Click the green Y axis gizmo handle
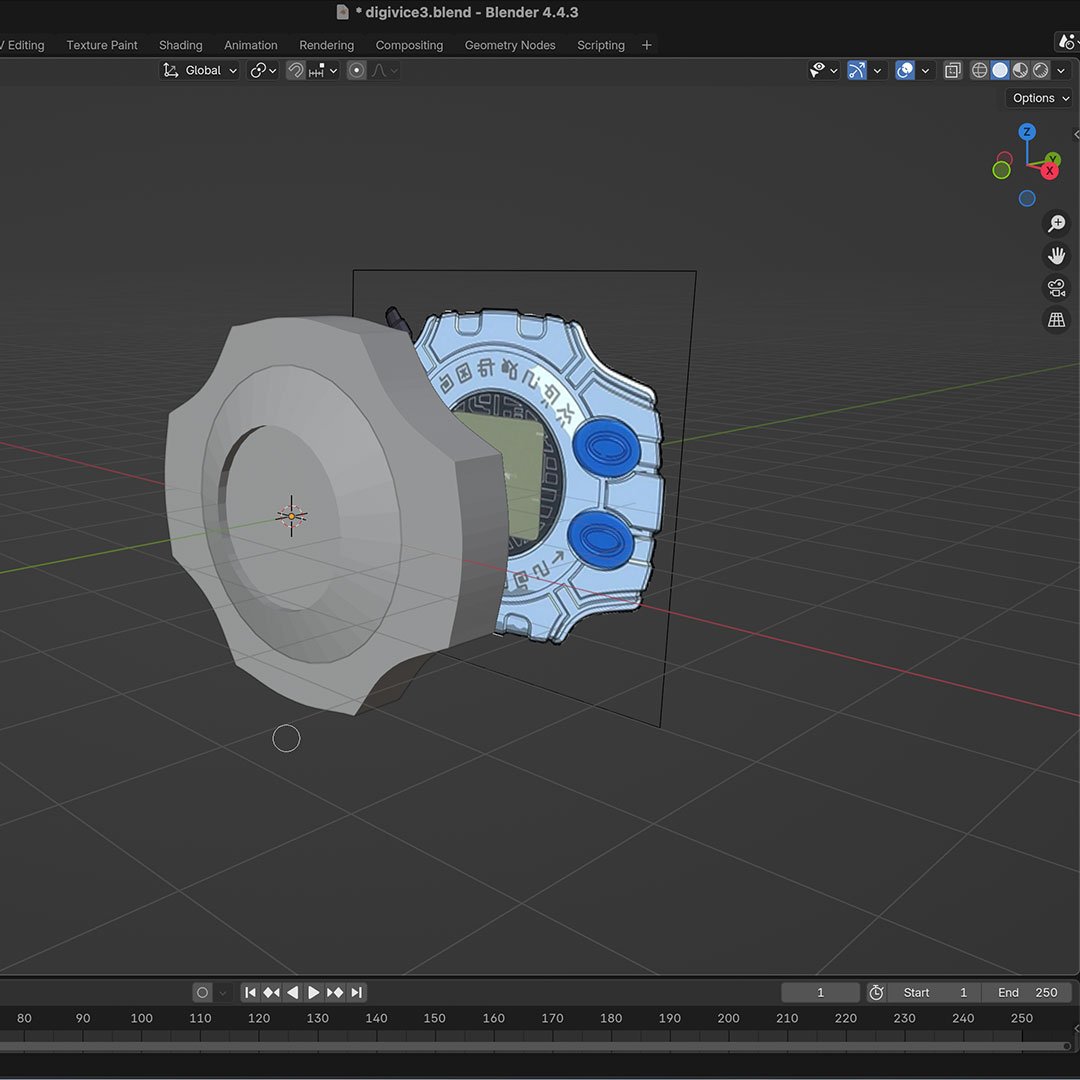The height and width of the screenshot is (1080, 1080). (x=1052, y=160)
